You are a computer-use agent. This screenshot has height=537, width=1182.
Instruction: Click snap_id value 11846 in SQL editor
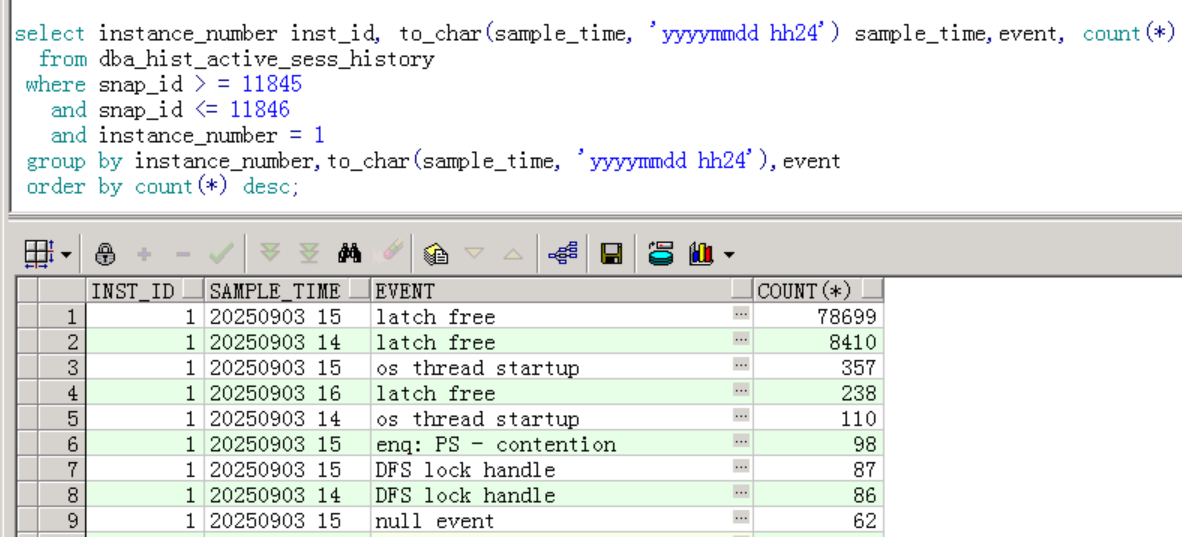click(x=259, y=109)
